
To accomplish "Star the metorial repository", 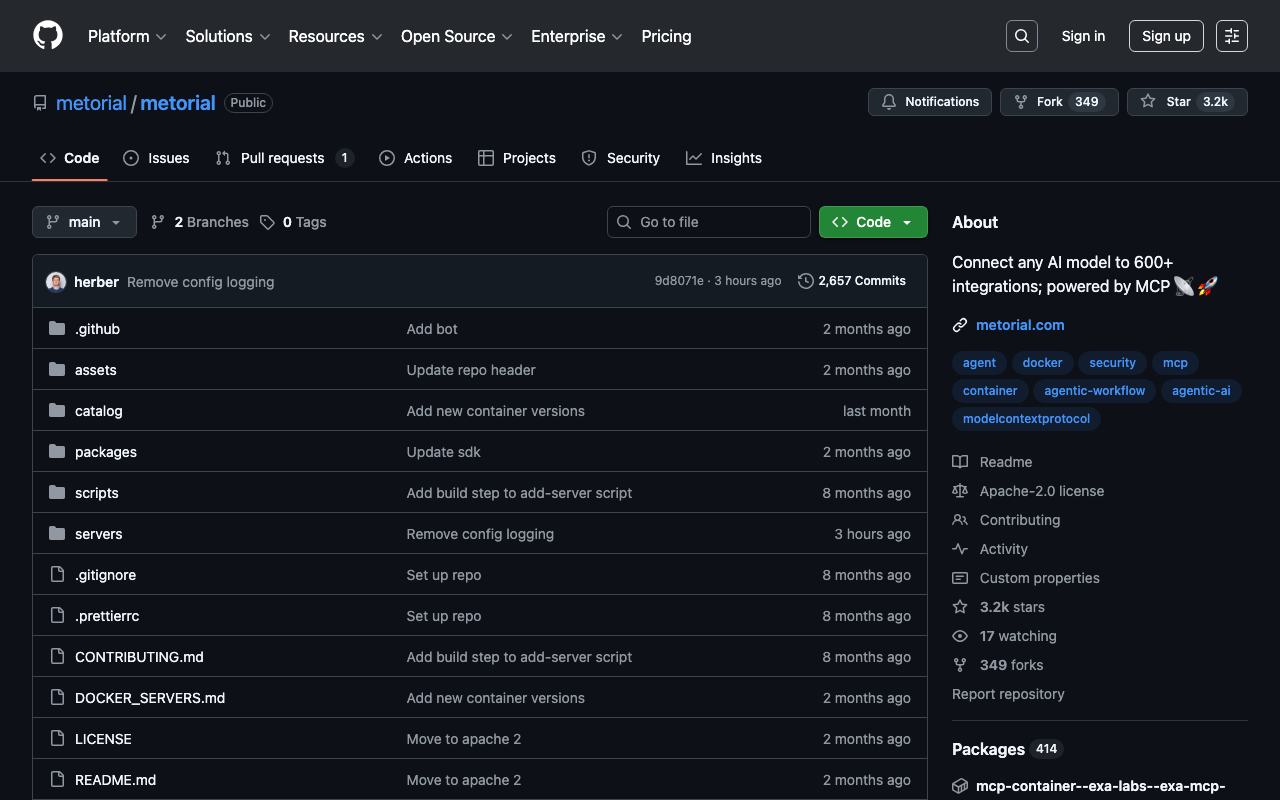I will [x=1166, y=102].
